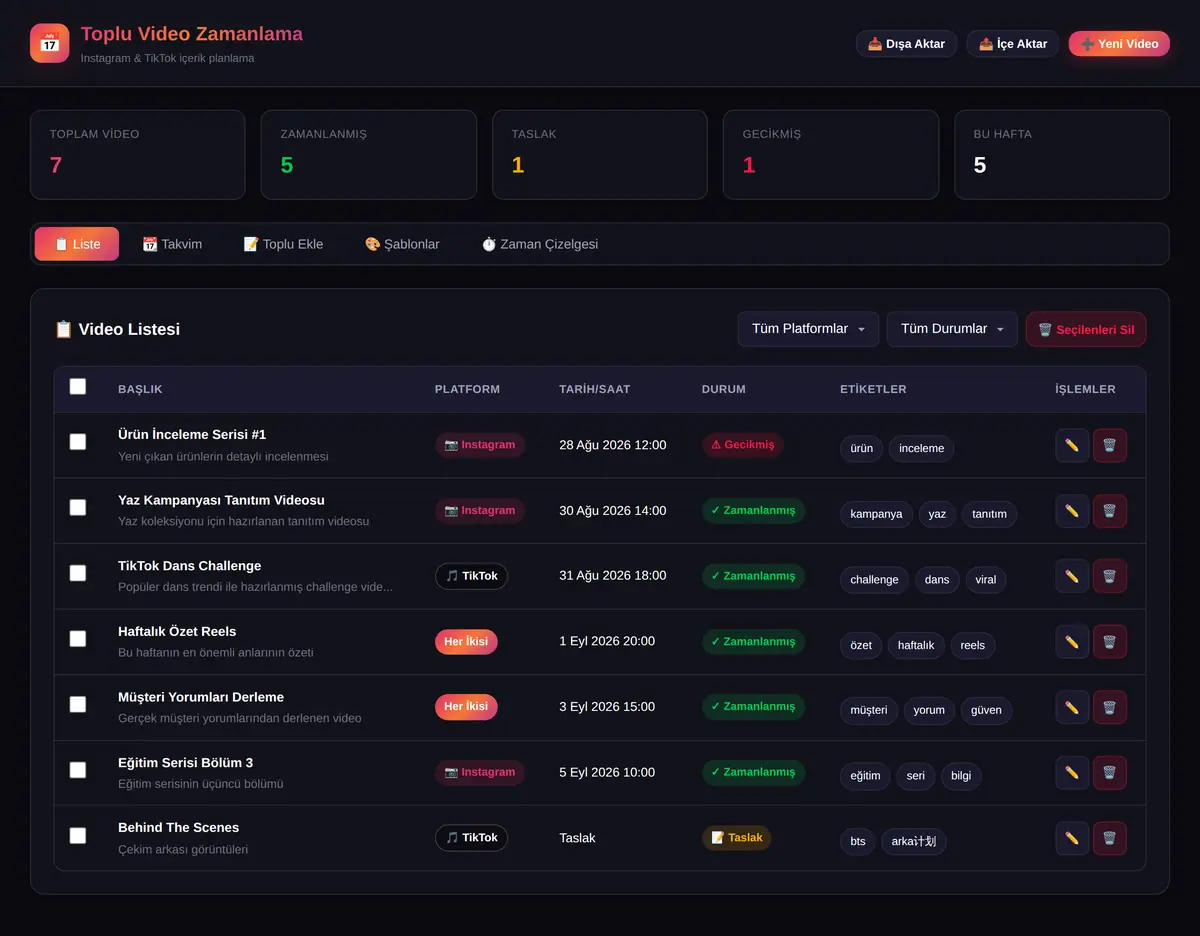1200x936 pixels.
Task: Delete the Eğitim Serisi Bölüm 3 video
Action: tap(1109, 773)
